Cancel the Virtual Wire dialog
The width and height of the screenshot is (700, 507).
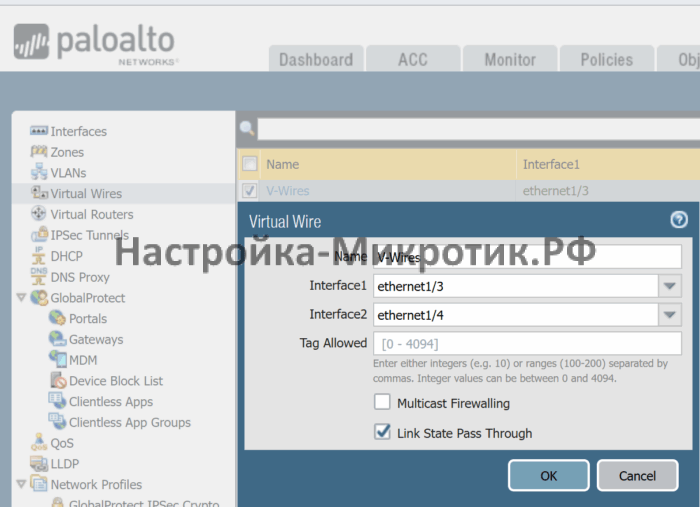(x=638, y=475)
